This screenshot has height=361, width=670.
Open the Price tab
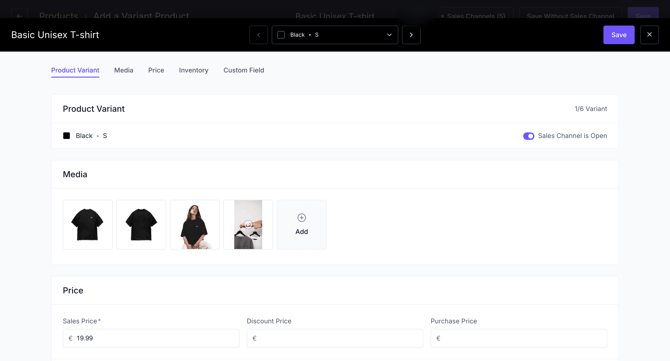tap(156, 70)
